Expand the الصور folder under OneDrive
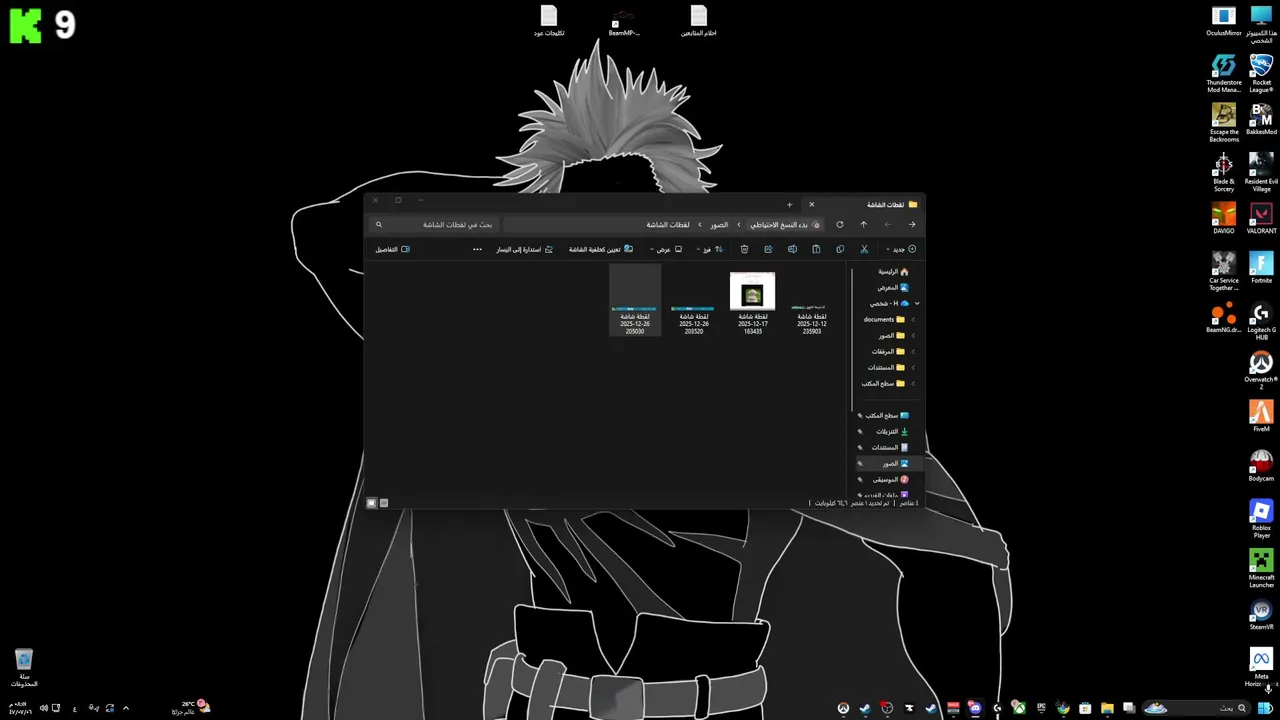Viewport: 1280px width, 720px height. (913, 335)
